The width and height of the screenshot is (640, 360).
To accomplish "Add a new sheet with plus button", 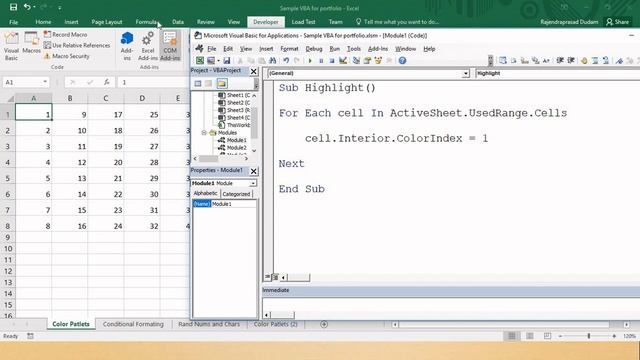I will tap(324, 324).
